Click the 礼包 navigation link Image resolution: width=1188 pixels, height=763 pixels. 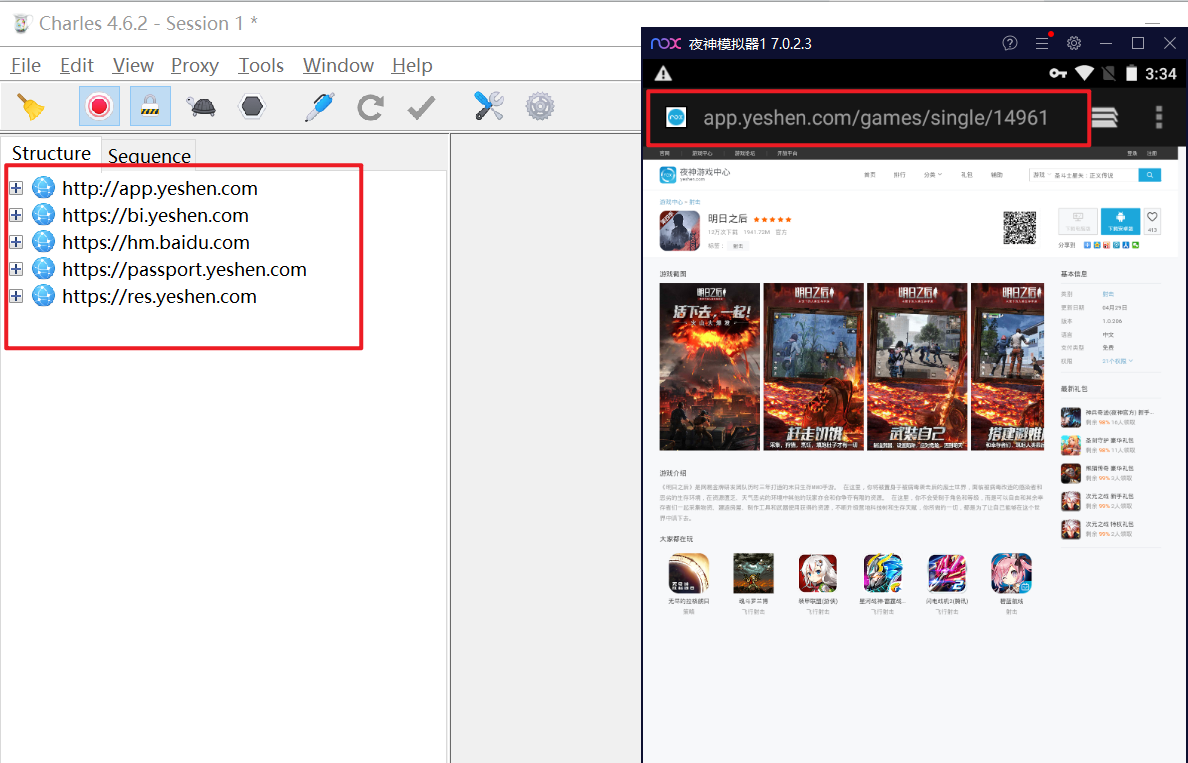pyautogui.click(x=966, y=175)
